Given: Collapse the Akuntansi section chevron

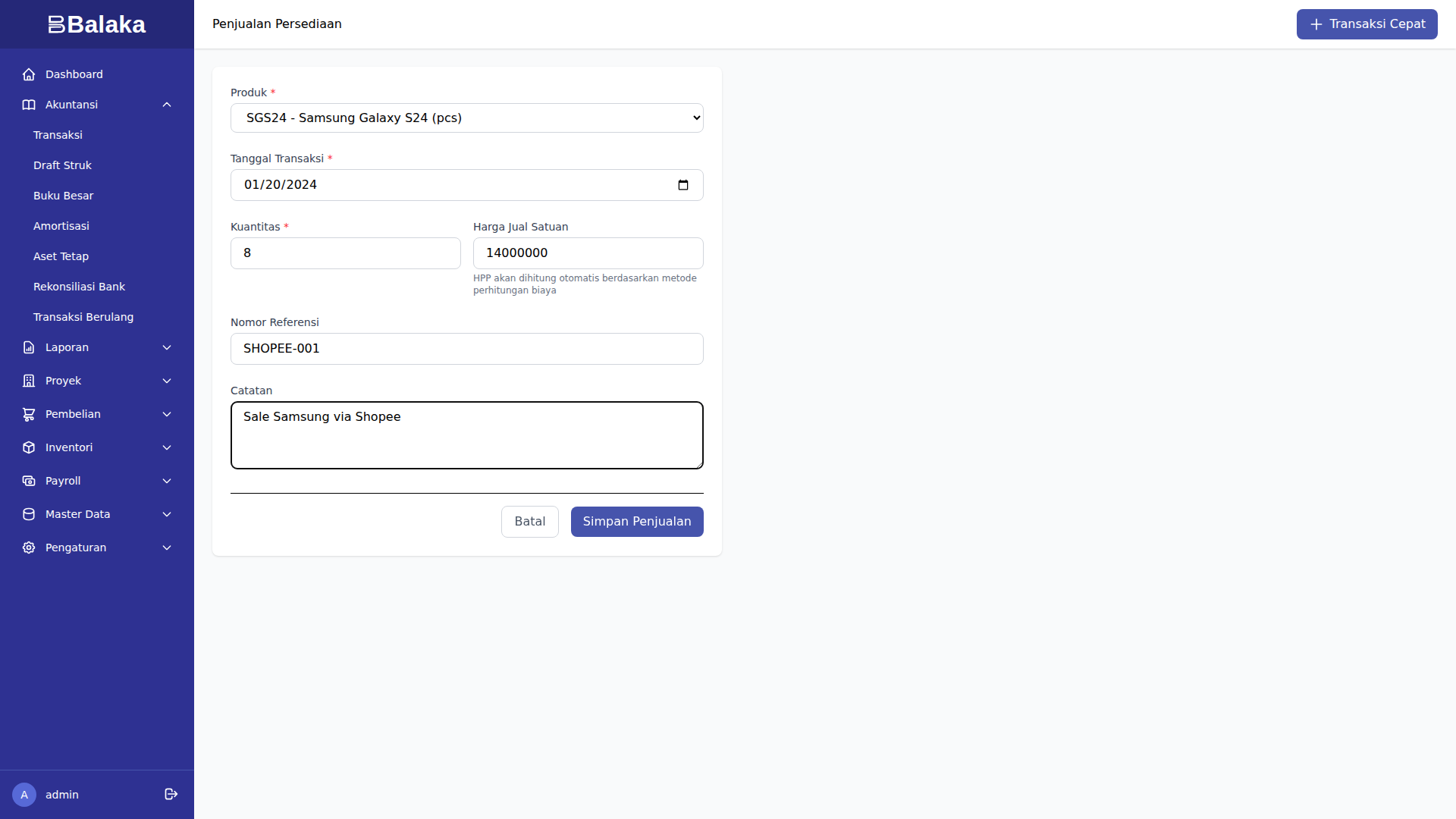Looking at the screenshot, I should tap(167, 105).
